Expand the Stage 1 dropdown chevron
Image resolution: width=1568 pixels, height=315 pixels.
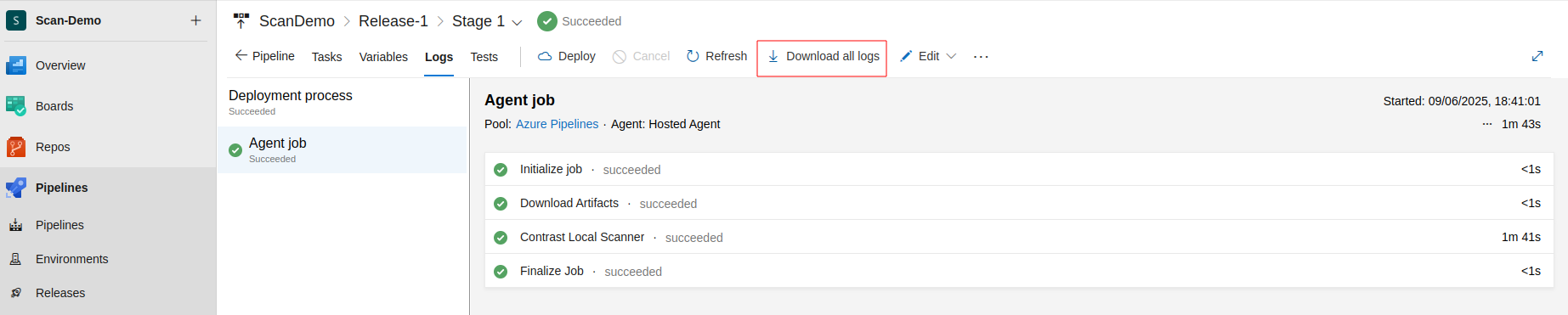[x=517, y=22]
